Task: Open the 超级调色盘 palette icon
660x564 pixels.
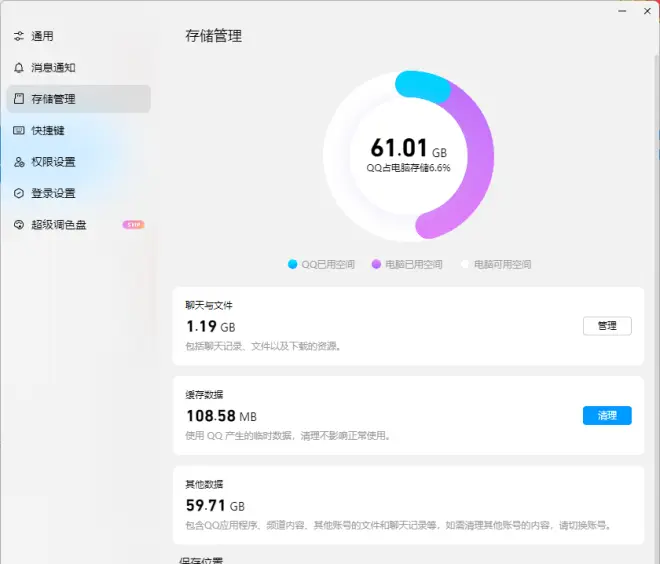Action: [19, 225]
